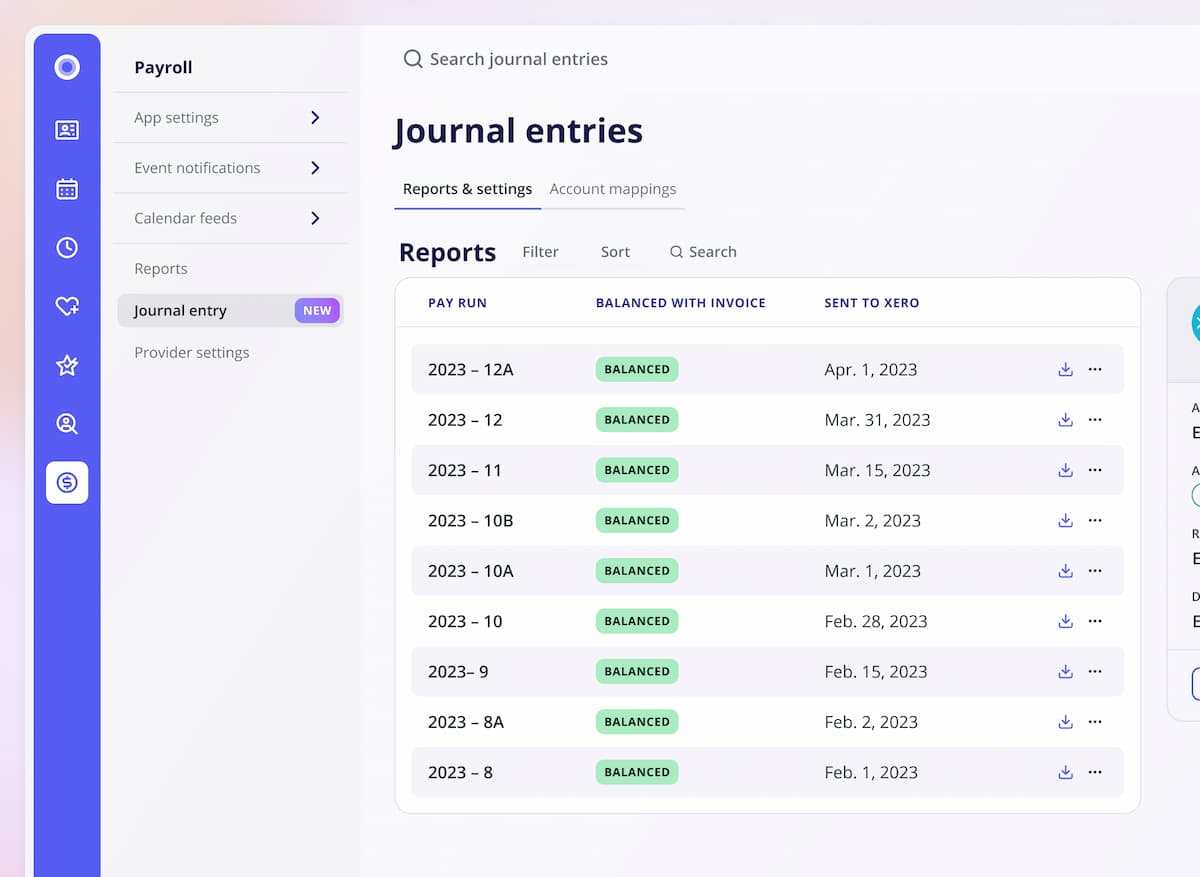Switch to the Account mappings tab
Screen dimensions: 1200x877
(612, 189)
